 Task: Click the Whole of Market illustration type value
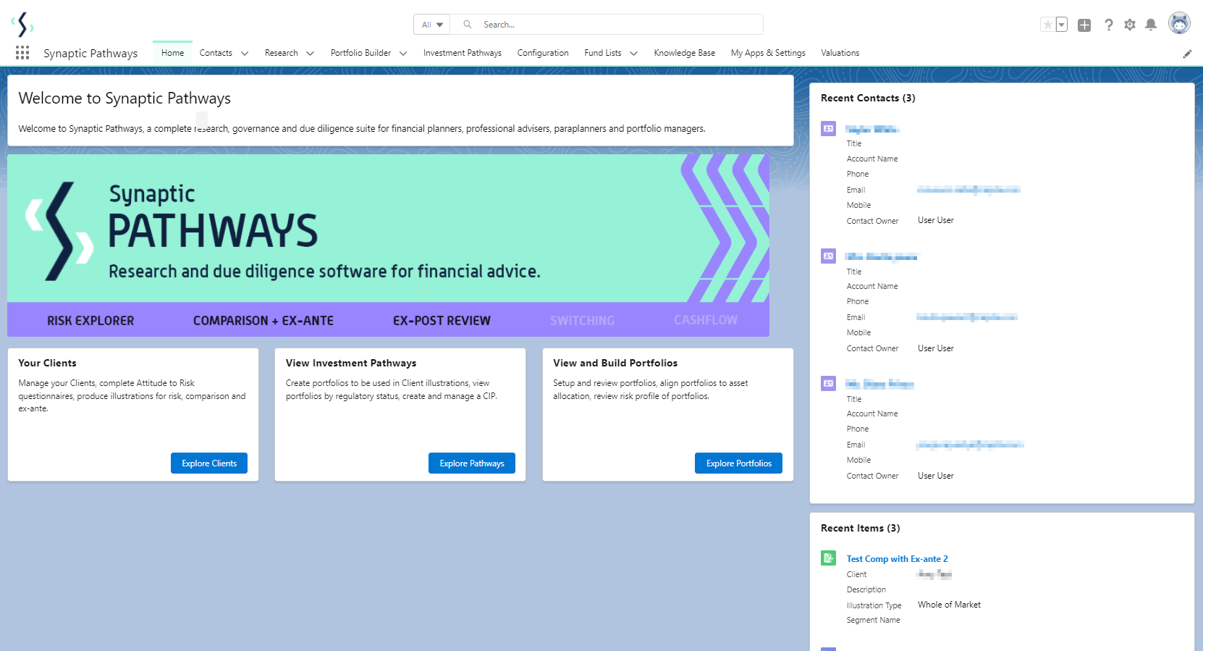949,605
